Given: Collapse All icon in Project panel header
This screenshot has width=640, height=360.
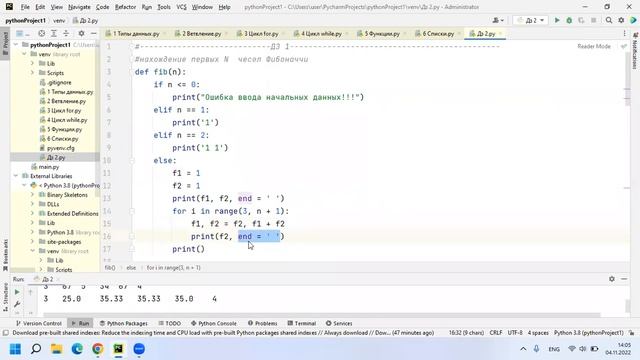Looking at the screenshot, I should 66,33.
